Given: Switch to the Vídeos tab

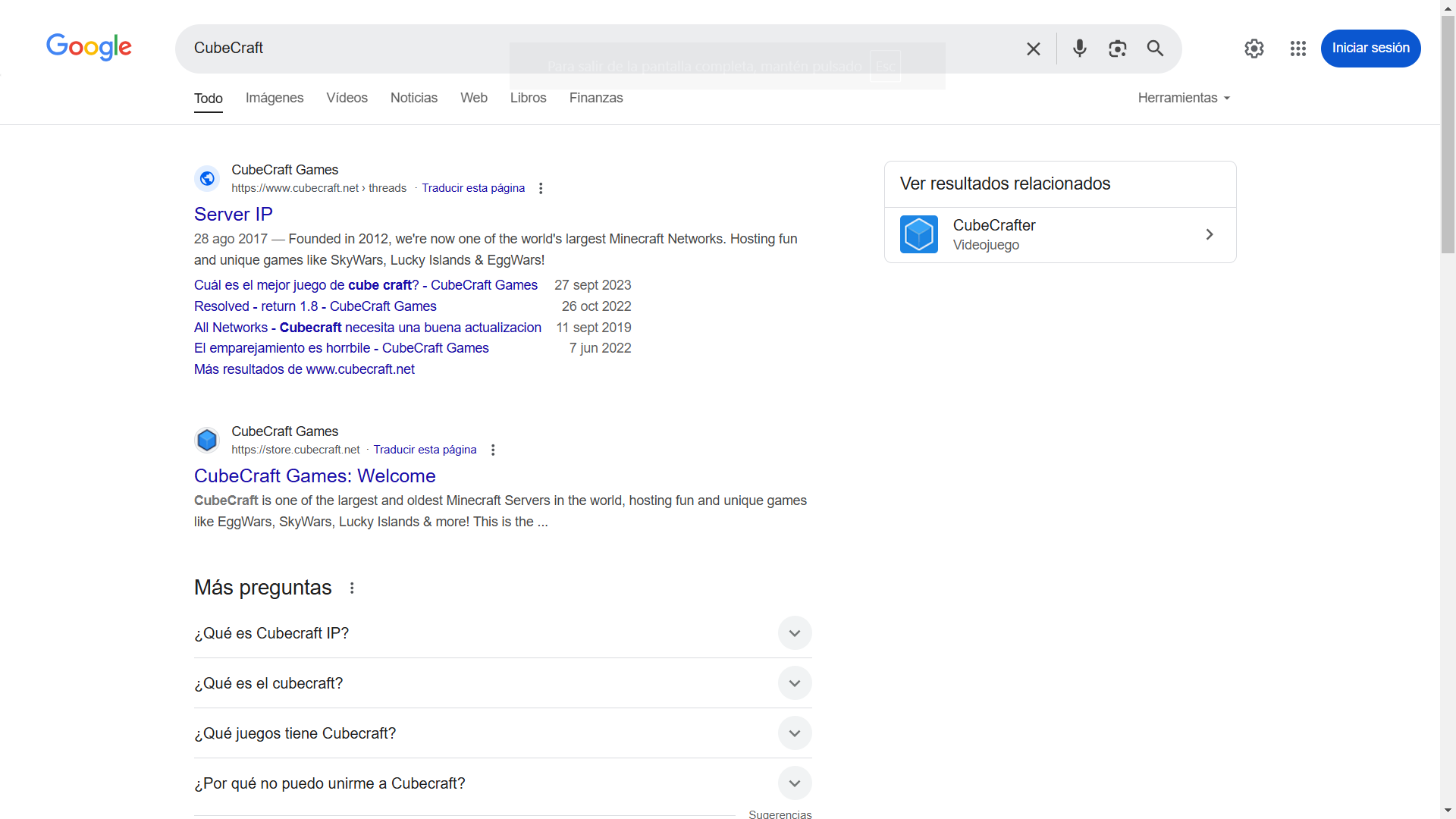Looking at the screenshot, I should pyautogui.click(x=347, y=98).
